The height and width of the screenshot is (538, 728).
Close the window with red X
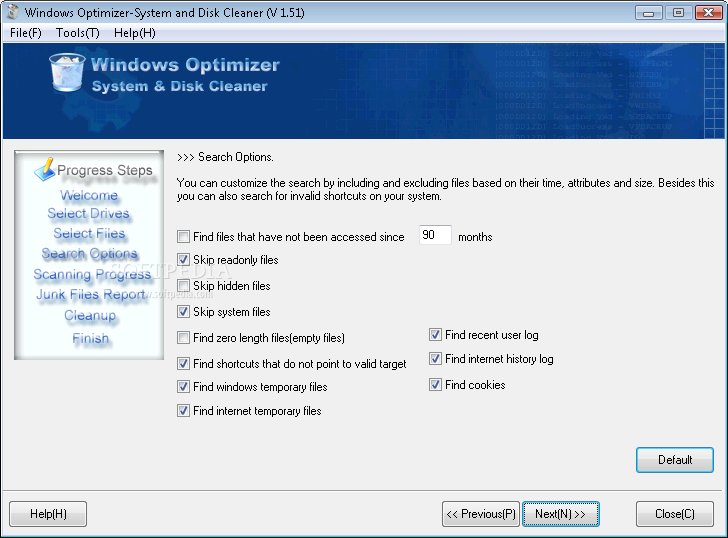pos(708,13)
